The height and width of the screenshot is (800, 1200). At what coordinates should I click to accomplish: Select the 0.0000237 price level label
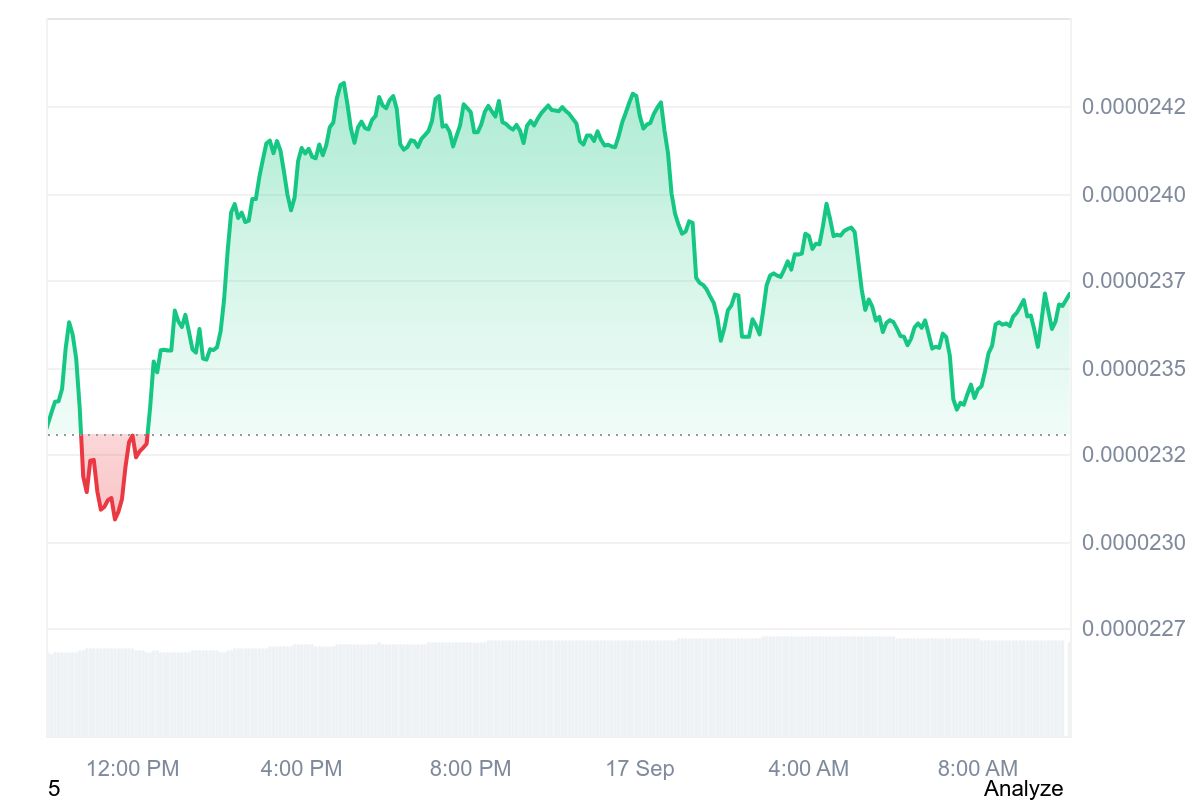(1133, 281)
